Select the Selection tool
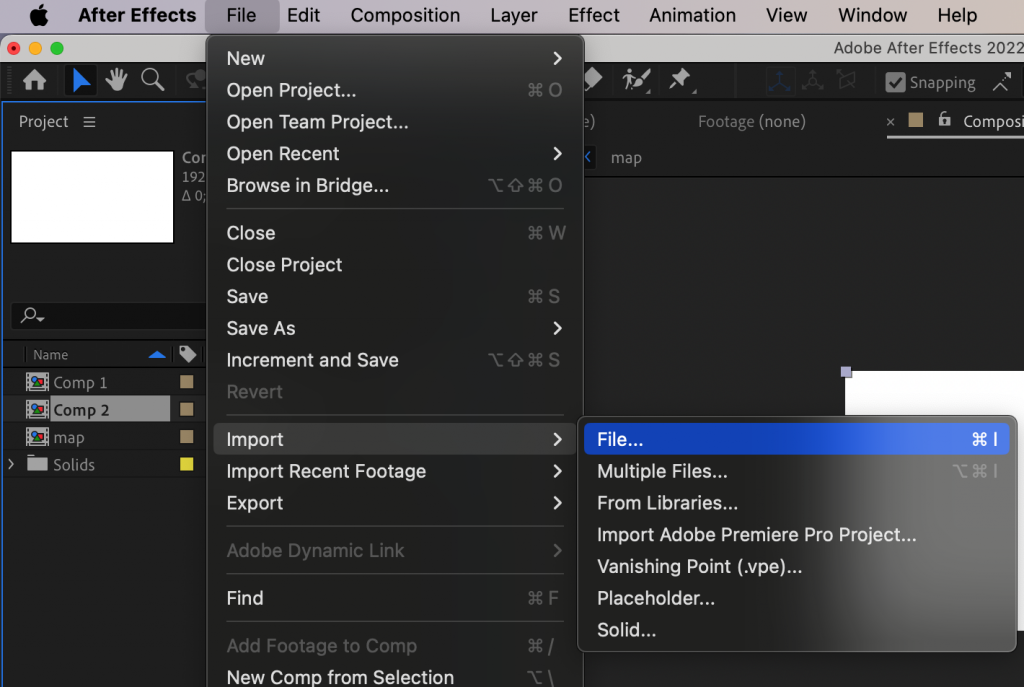This screenshot has width=1024, height=687. coord(80,80)
